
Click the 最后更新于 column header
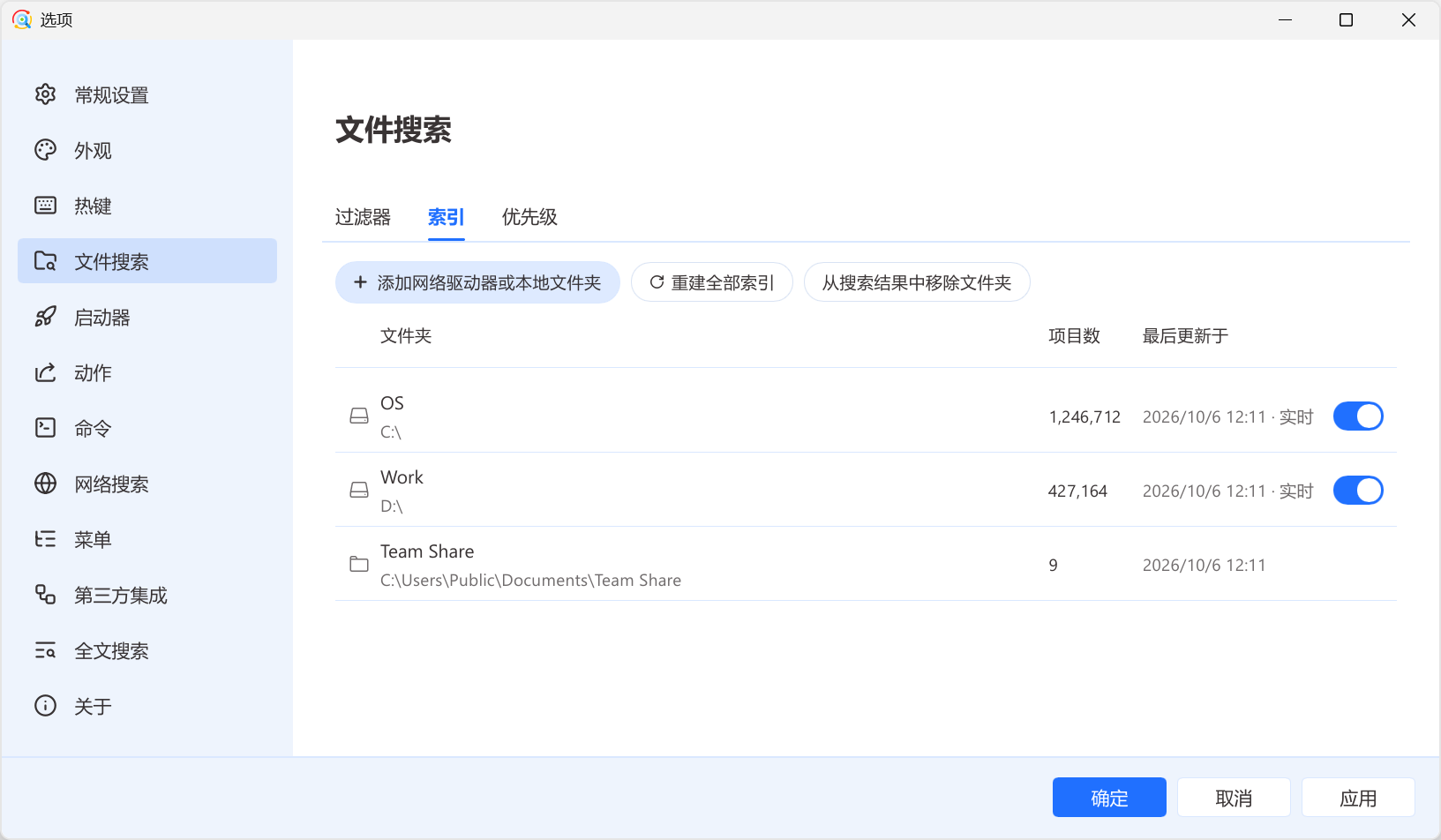1185,336
